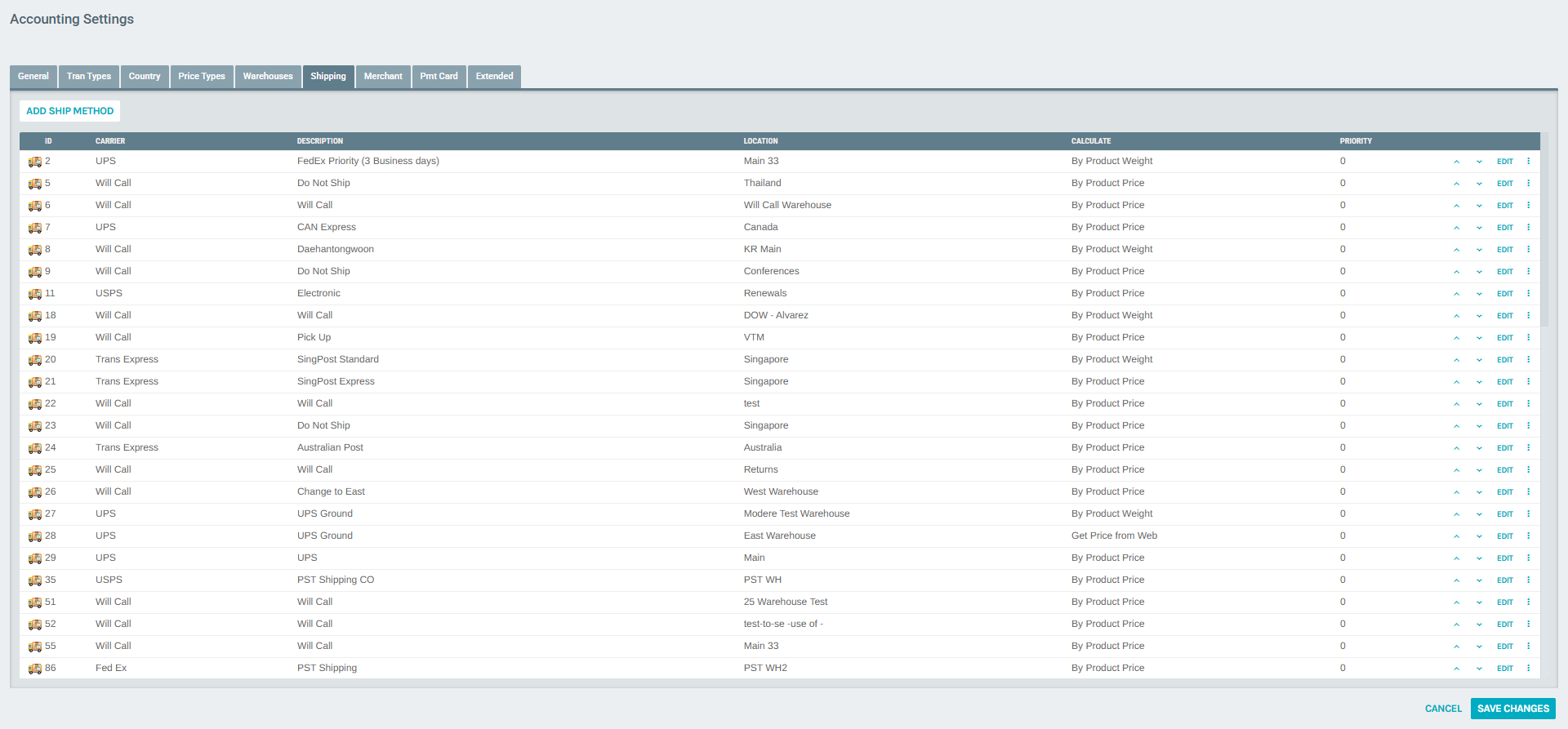Edit the Change to East ship method
The image size is (1568, 729).
1505,492
